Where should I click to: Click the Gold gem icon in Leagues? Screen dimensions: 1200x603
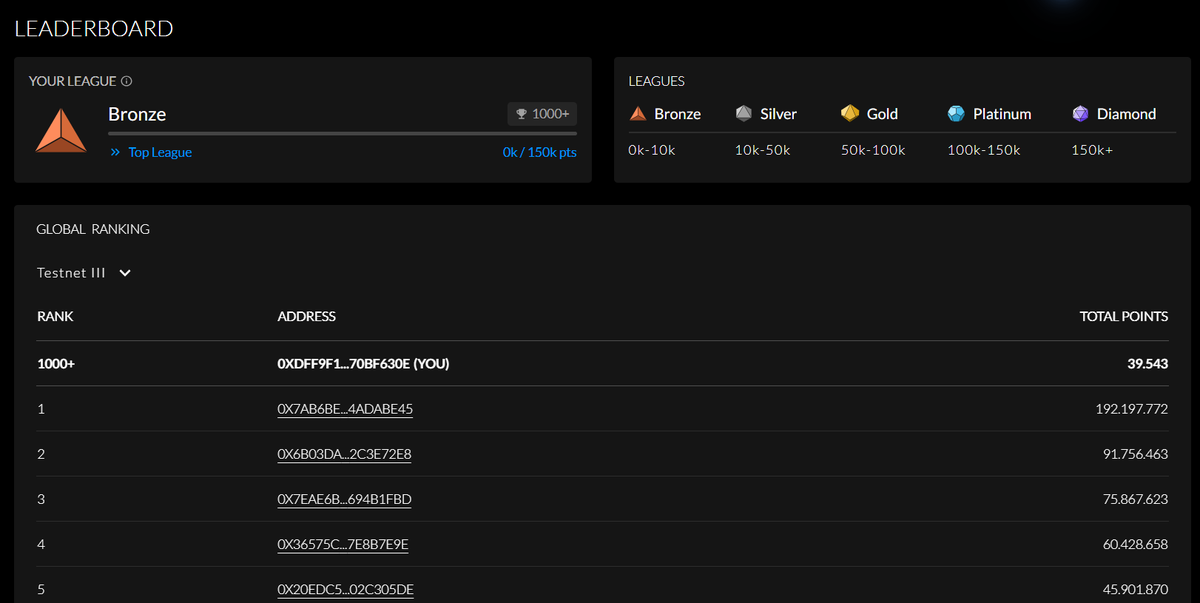pos(850,113)
